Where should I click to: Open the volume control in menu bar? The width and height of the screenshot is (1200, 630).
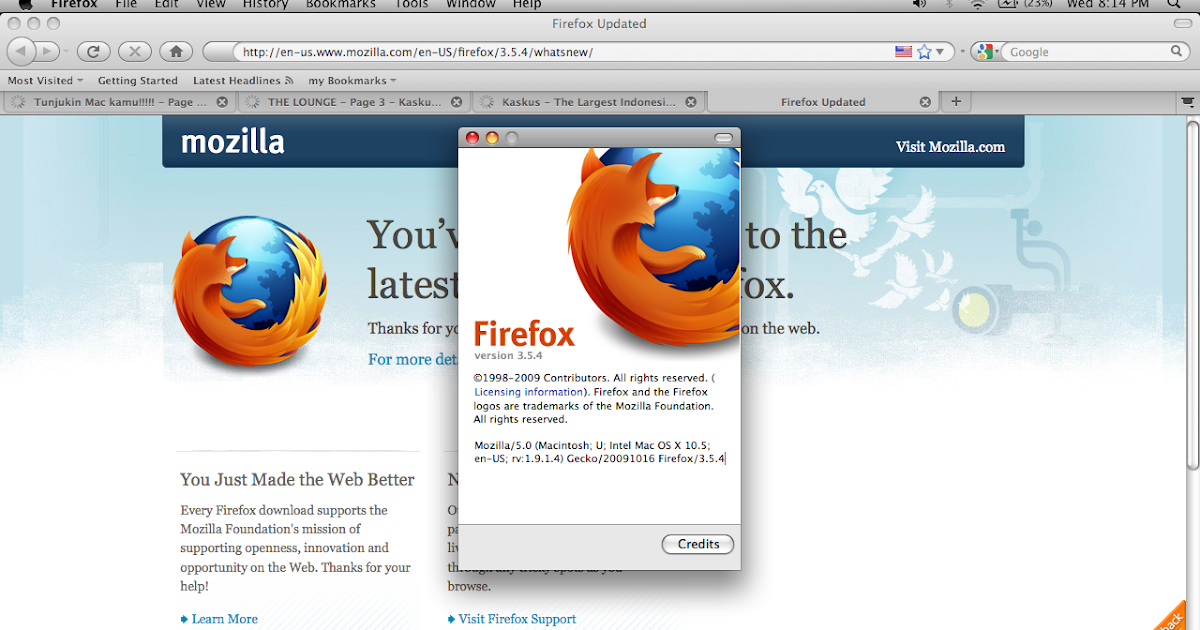coord(920,4)
